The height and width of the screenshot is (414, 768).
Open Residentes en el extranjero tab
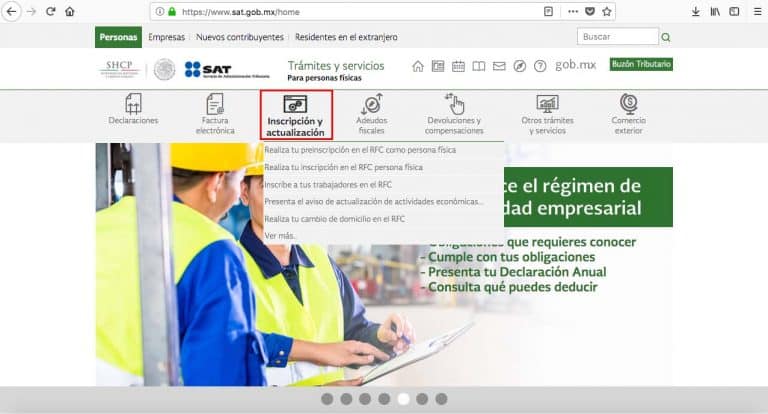pyautogui.click(x=346, y=37)
